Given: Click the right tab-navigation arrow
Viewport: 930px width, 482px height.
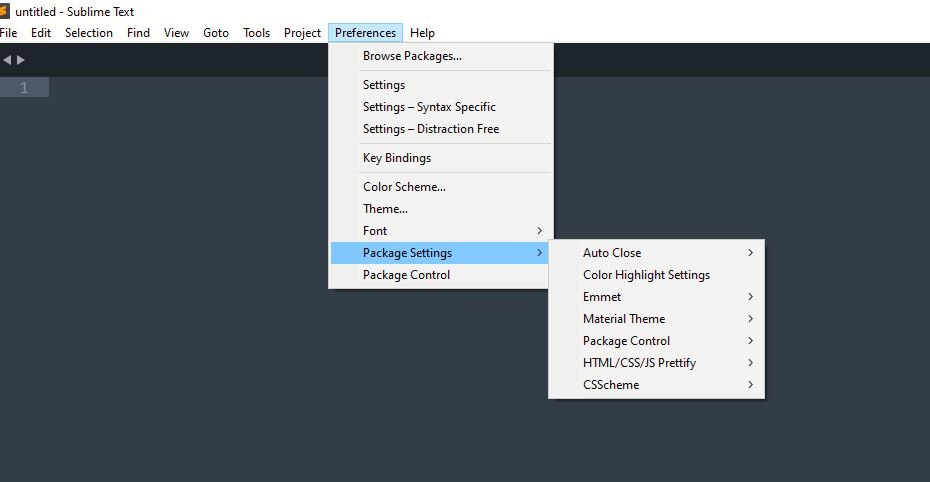Looking at the screenshot, I should 21,60.
